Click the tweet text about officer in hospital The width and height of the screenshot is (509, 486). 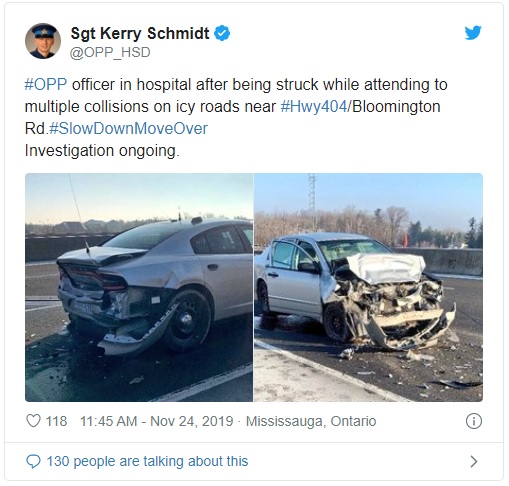[x=236, y=106]
